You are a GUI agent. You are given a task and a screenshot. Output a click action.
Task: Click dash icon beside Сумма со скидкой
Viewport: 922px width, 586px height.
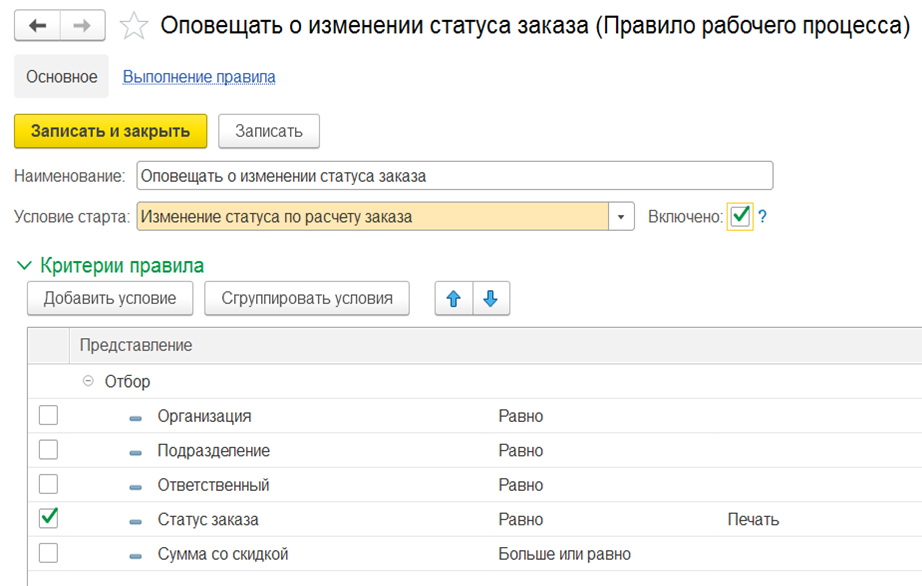136,555
